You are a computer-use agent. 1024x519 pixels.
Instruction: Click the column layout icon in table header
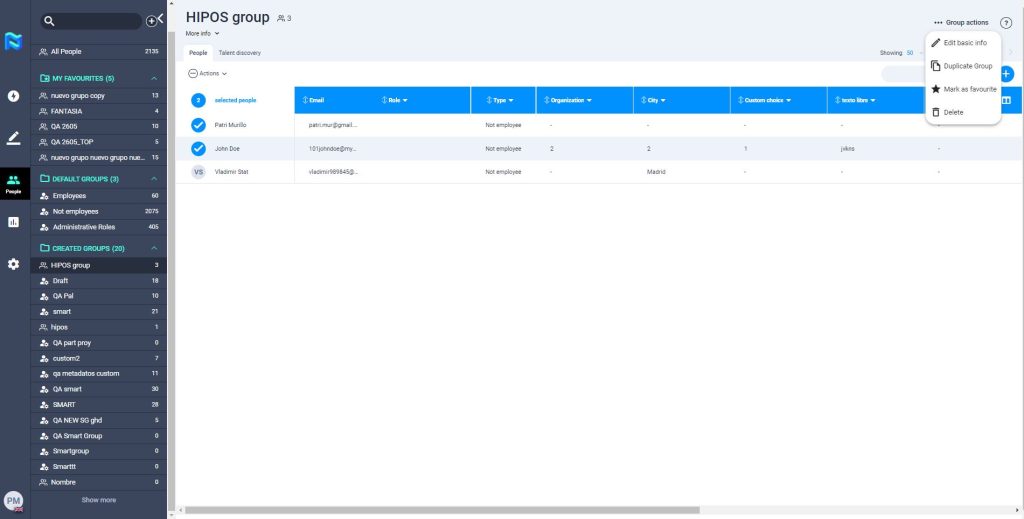tap(1006, 100)
